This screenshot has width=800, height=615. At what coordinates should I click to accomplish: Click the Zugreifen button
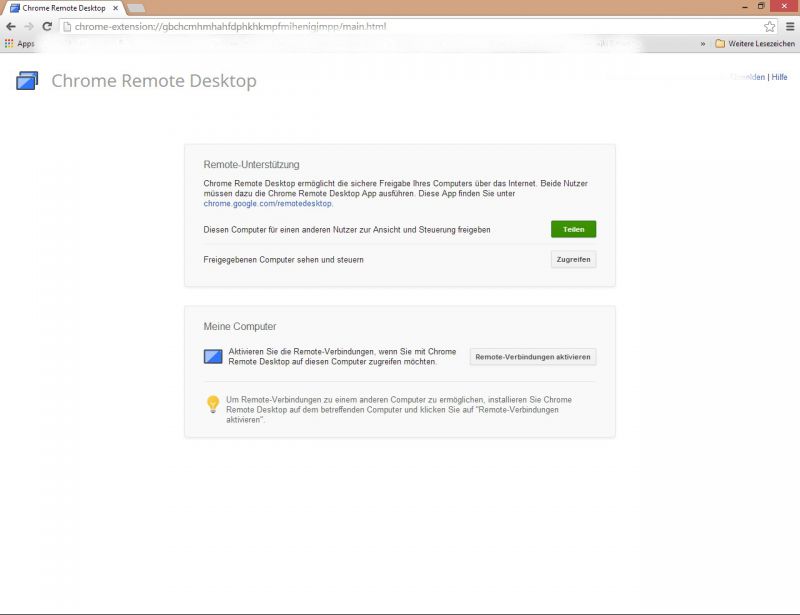(x=573, y=259)
